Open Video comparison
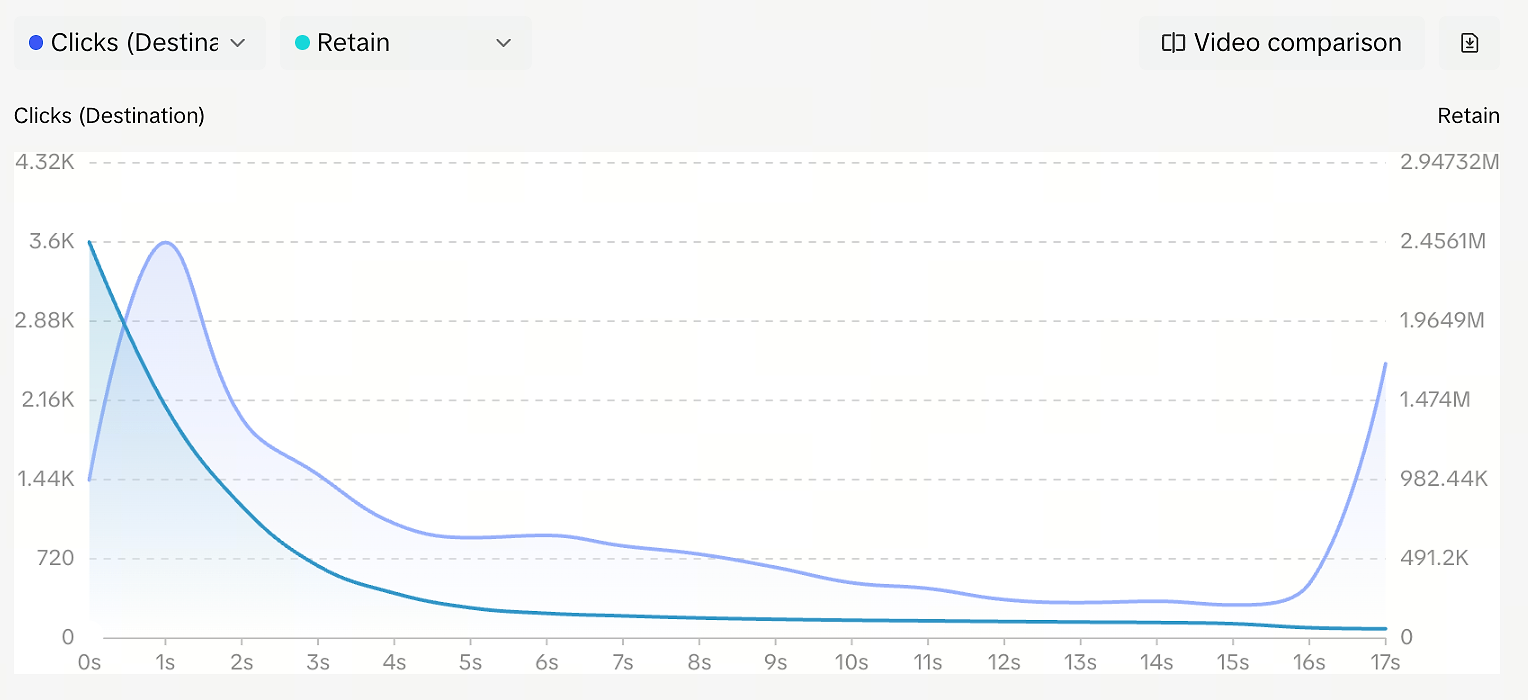1528x700 pixels. point(1281,43)
